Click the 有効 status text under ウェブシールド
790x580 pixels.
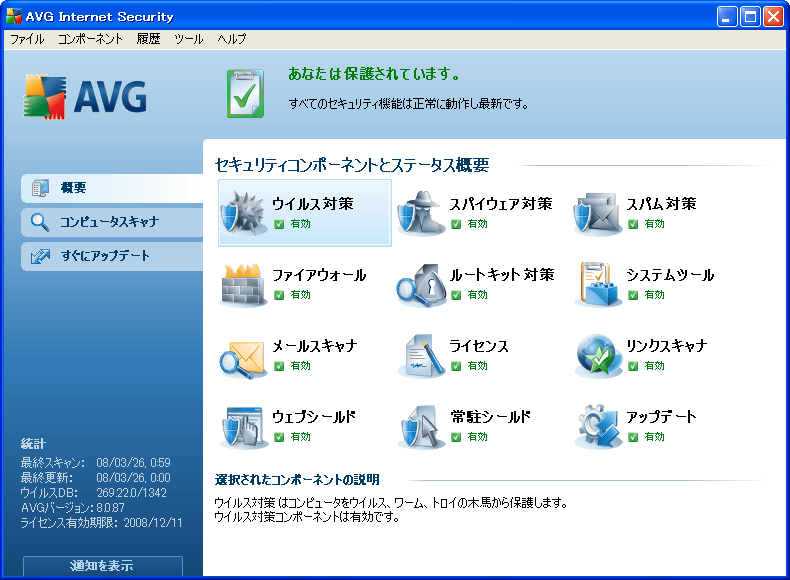click(301, 437)
